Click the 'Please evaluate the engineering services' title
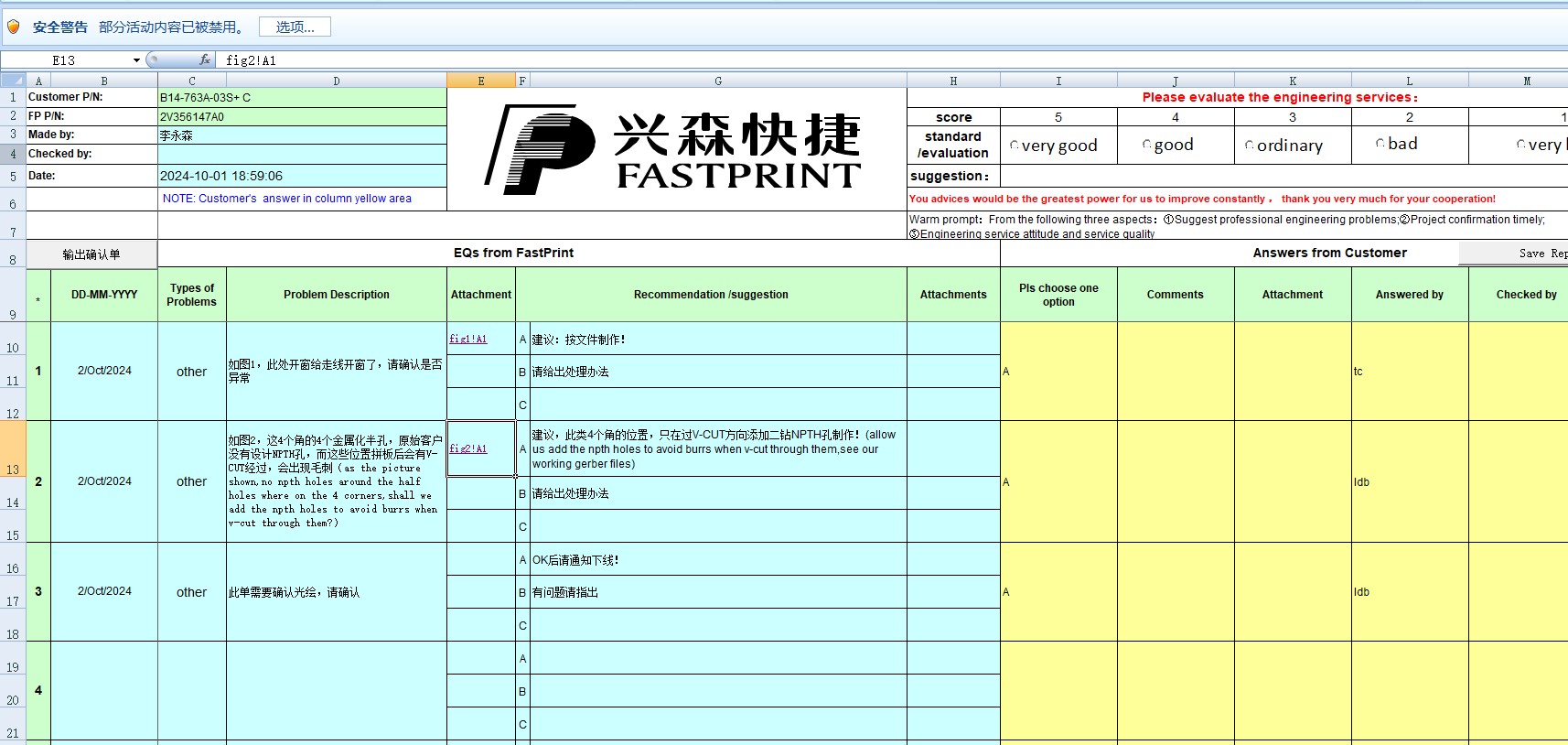The width and height of the screenshot is (1568, 745). click(1280, 97)
